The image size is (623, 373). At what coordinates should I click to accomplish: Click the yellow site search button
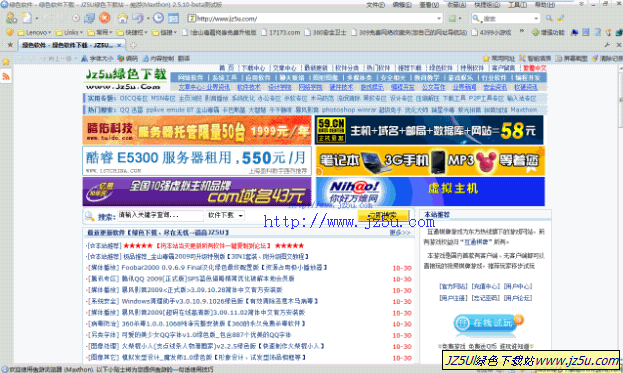pos(383,215)
